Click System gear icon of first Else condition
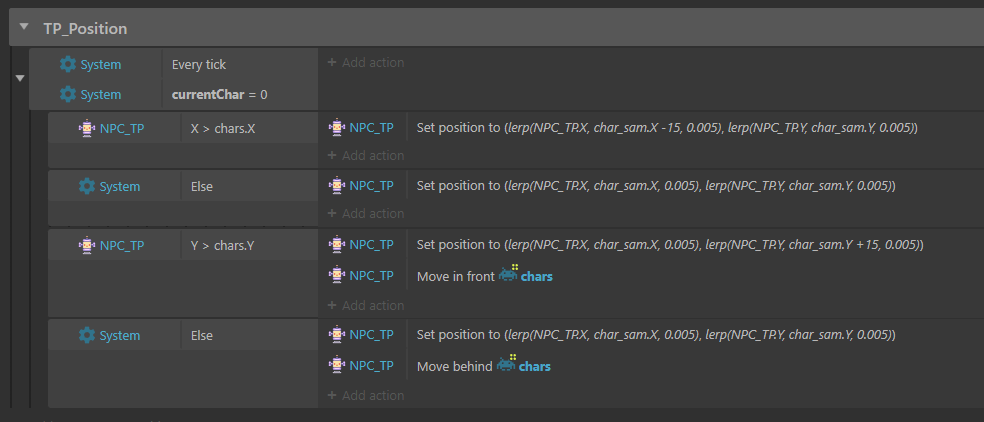Viewport: 984px width, 422px height. [87, 187]
